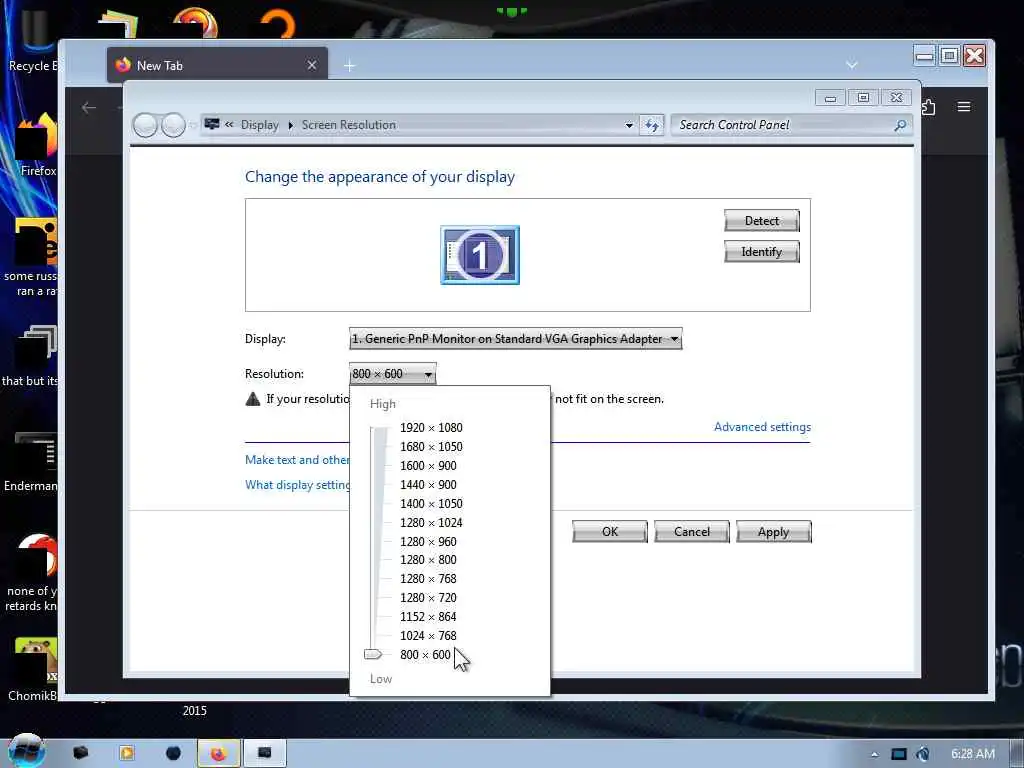Open 'that but its' desktop icon
This screenshot has height=768, width=1024.
click(32, 356)
